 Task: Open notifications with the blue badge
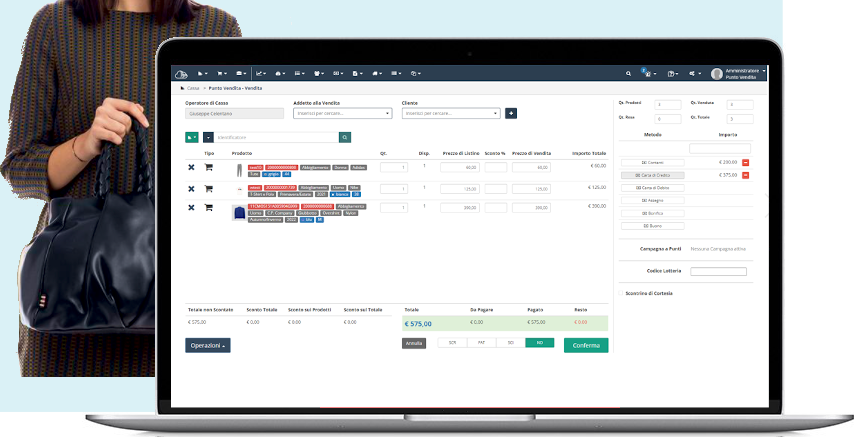[648, 73]
